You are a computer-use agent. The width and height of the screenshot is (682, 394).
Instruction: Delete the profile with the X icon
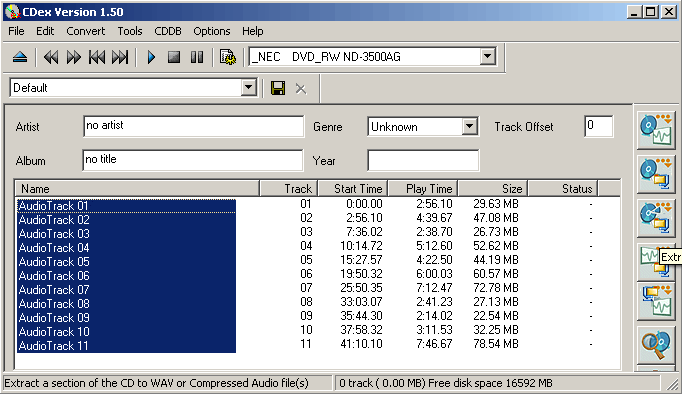click(301, 89)
